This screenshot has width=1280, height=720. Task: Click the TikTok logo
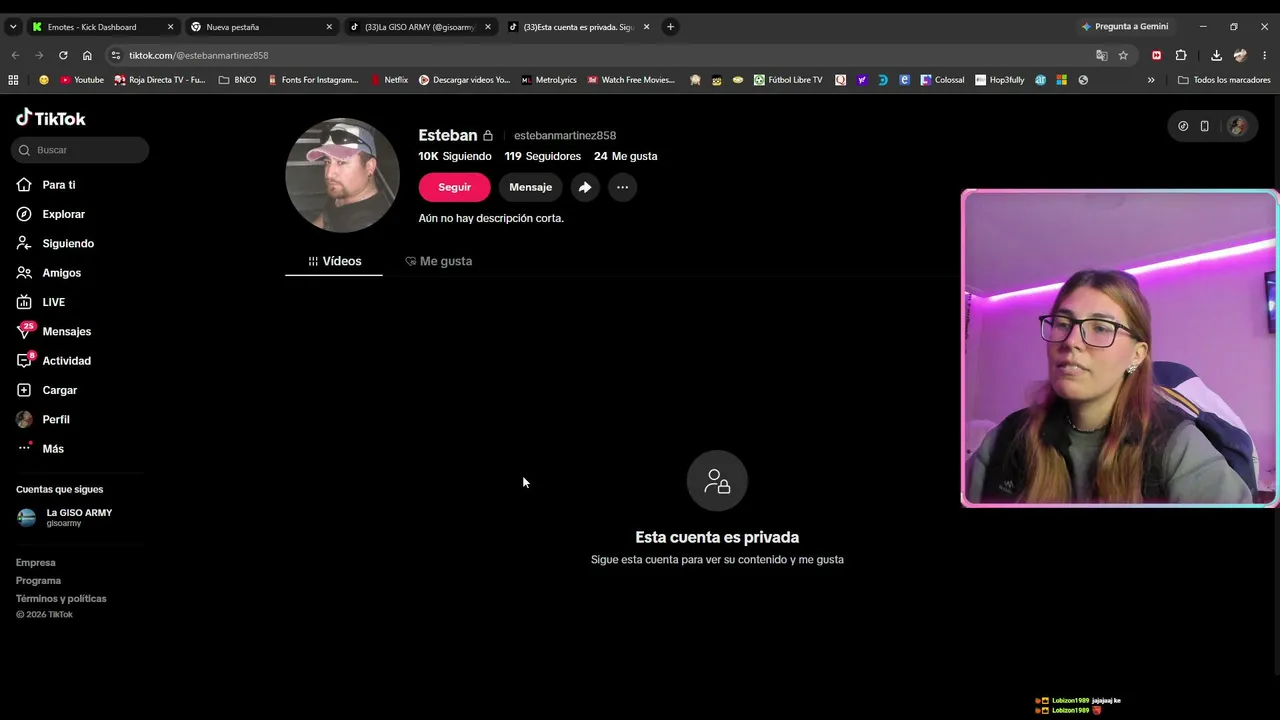51,118
